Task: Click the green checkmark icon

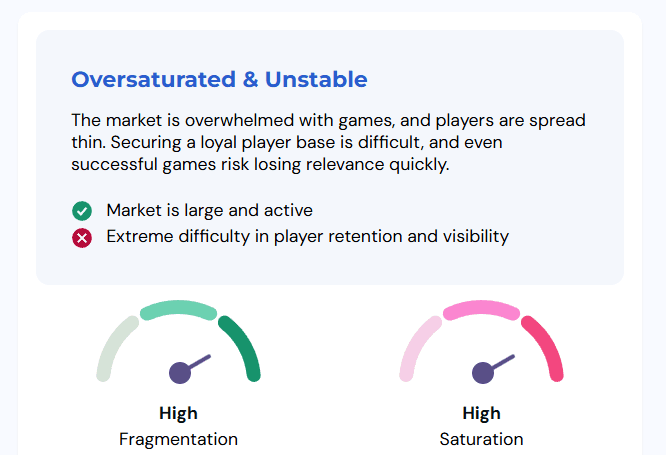Action: pos(82,211)
